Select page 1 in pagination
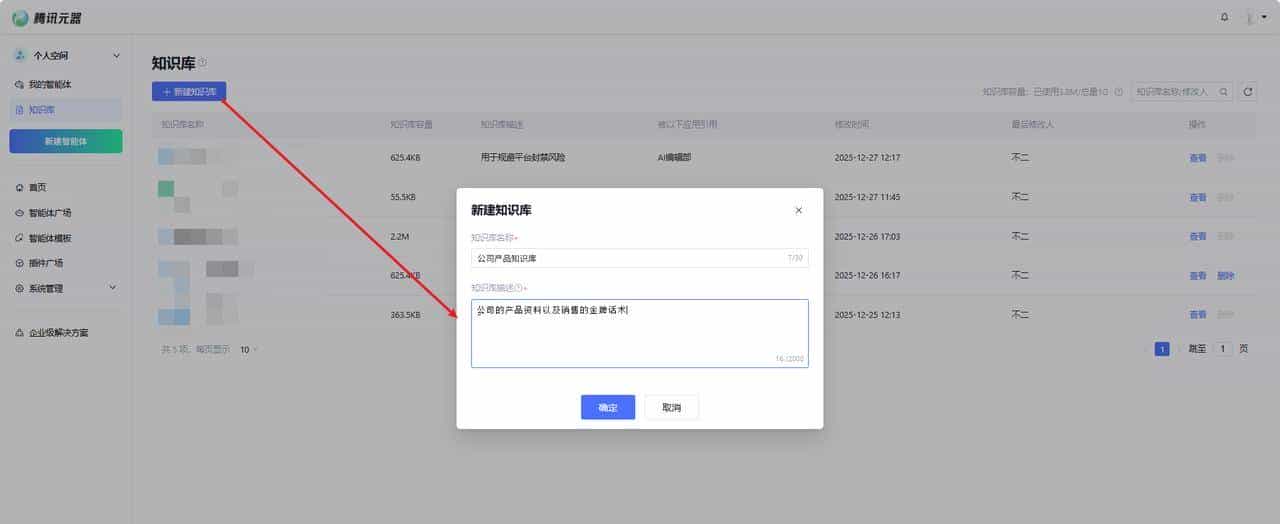Image resolution: width=1280 pixels, height=524 pixels. click(1162, 349)
